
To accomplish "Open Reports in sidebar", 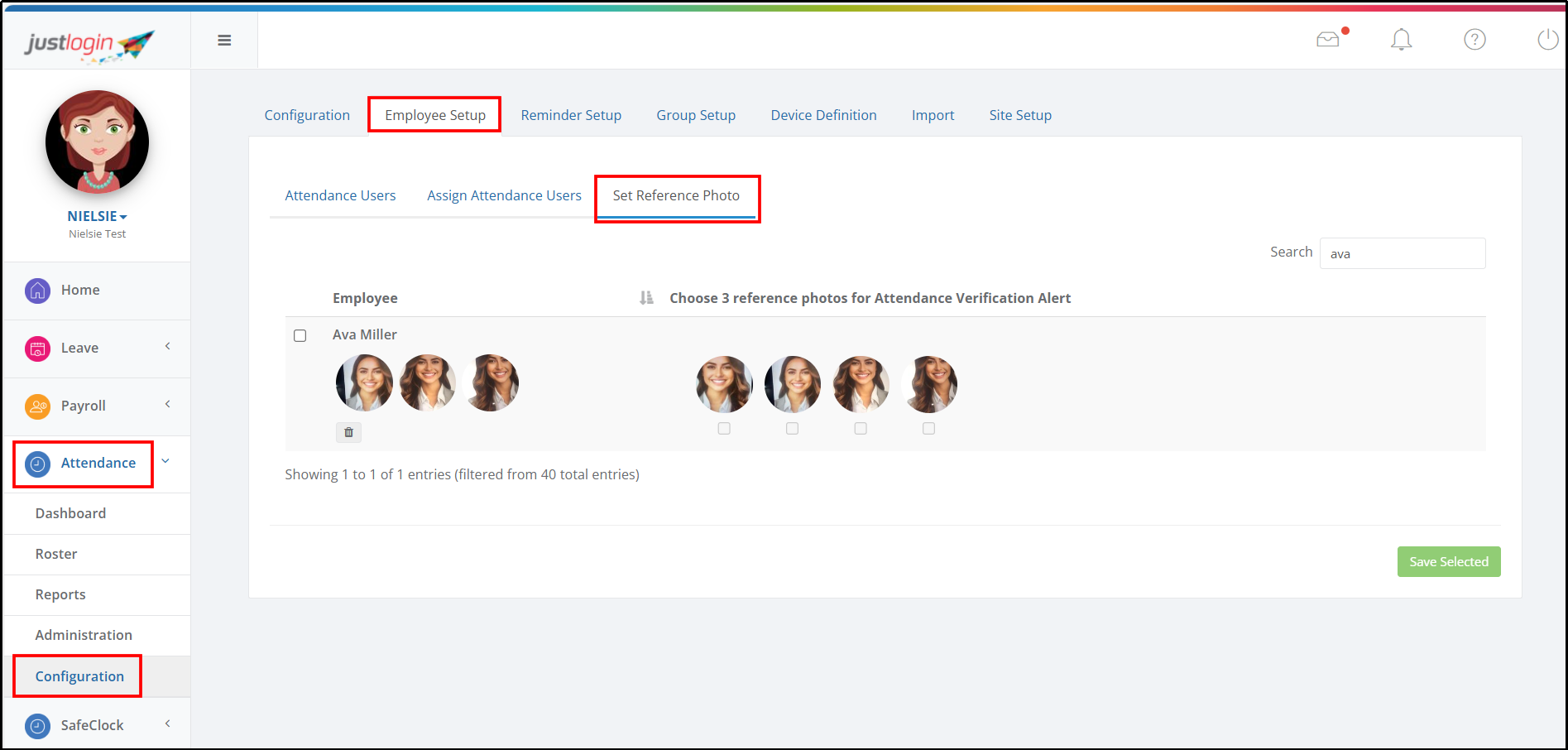I will [60, 594].
